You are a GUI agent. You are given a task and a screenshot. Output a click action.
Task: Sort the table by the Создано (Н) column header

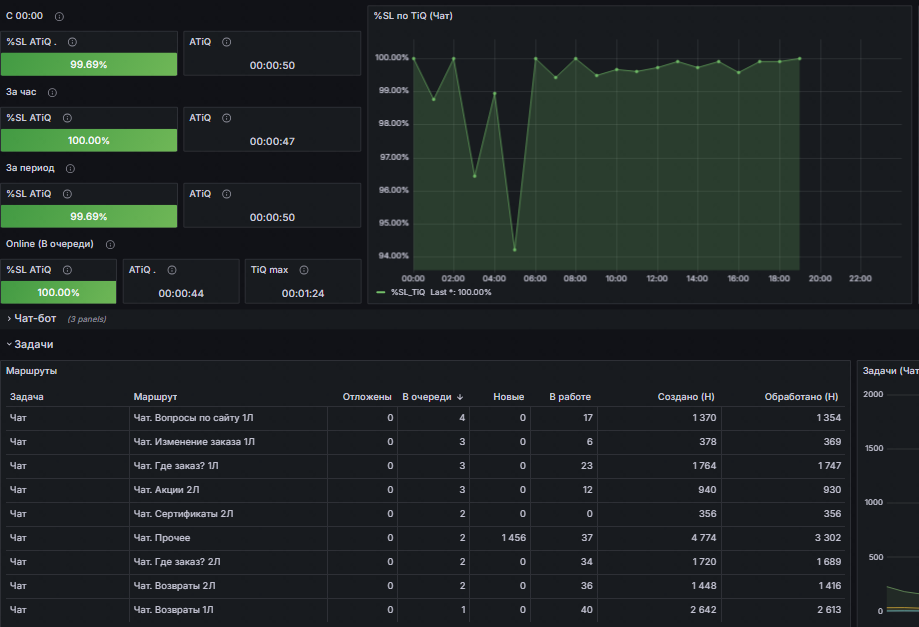tap(686, 397)
